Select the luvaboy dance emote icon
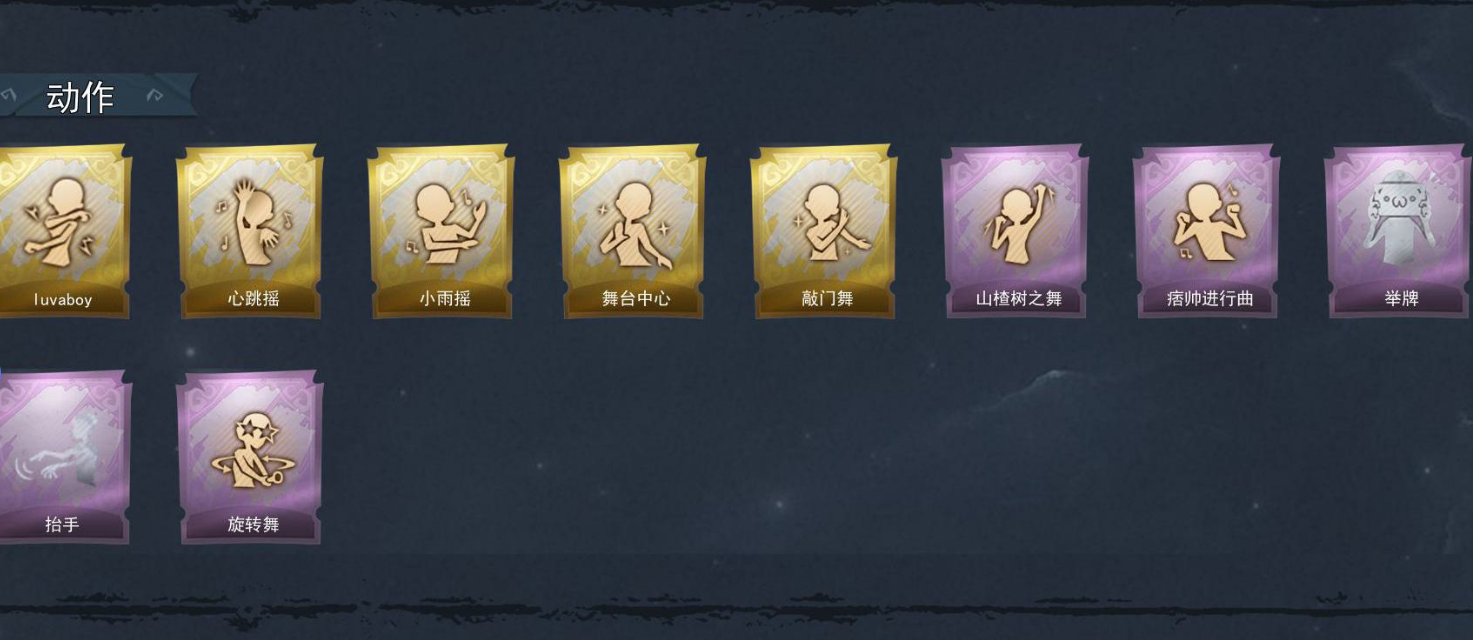 [x=63, y=222]
